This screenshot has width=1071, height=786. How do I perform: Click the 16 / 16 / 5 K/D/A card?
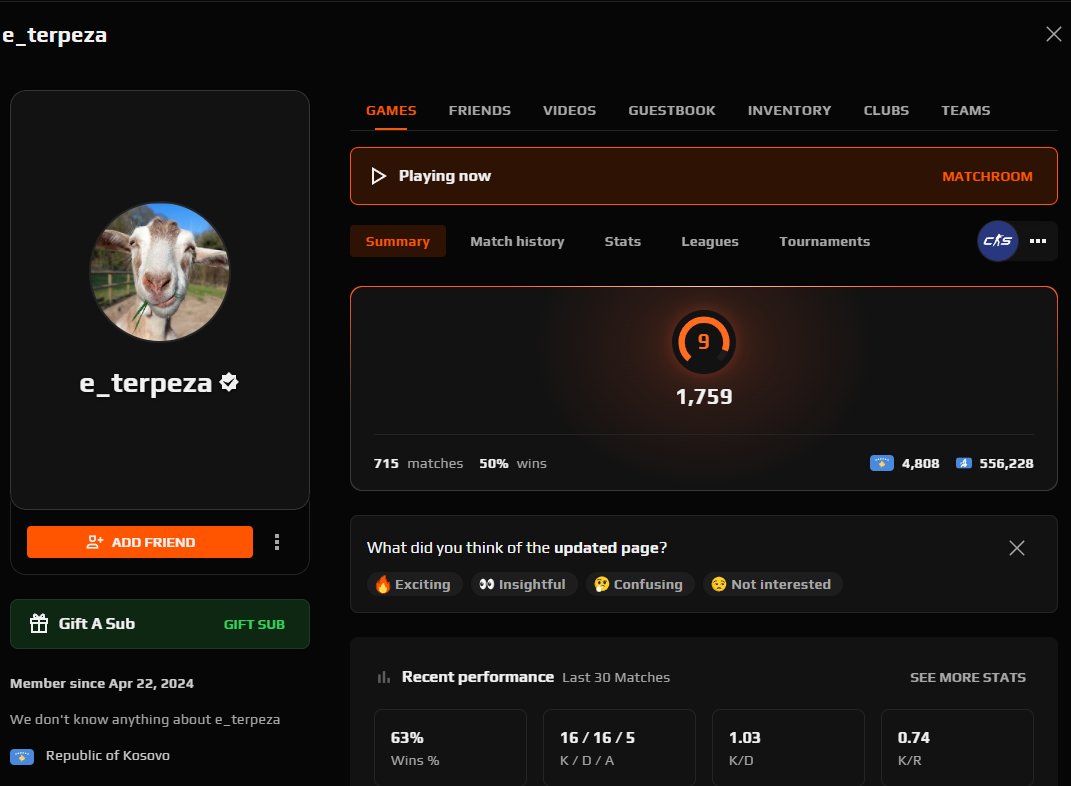619,747
